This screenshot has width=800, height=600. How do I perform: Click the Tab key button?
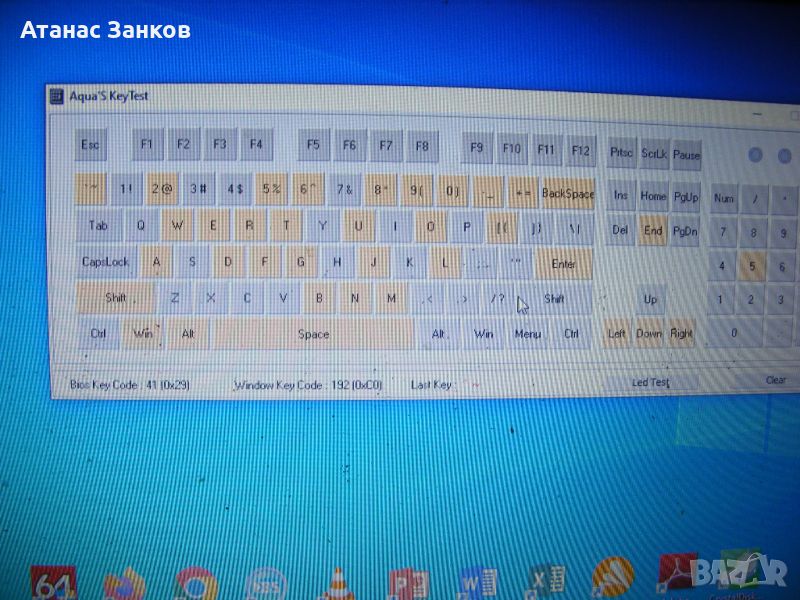click(x=98, y=226)
